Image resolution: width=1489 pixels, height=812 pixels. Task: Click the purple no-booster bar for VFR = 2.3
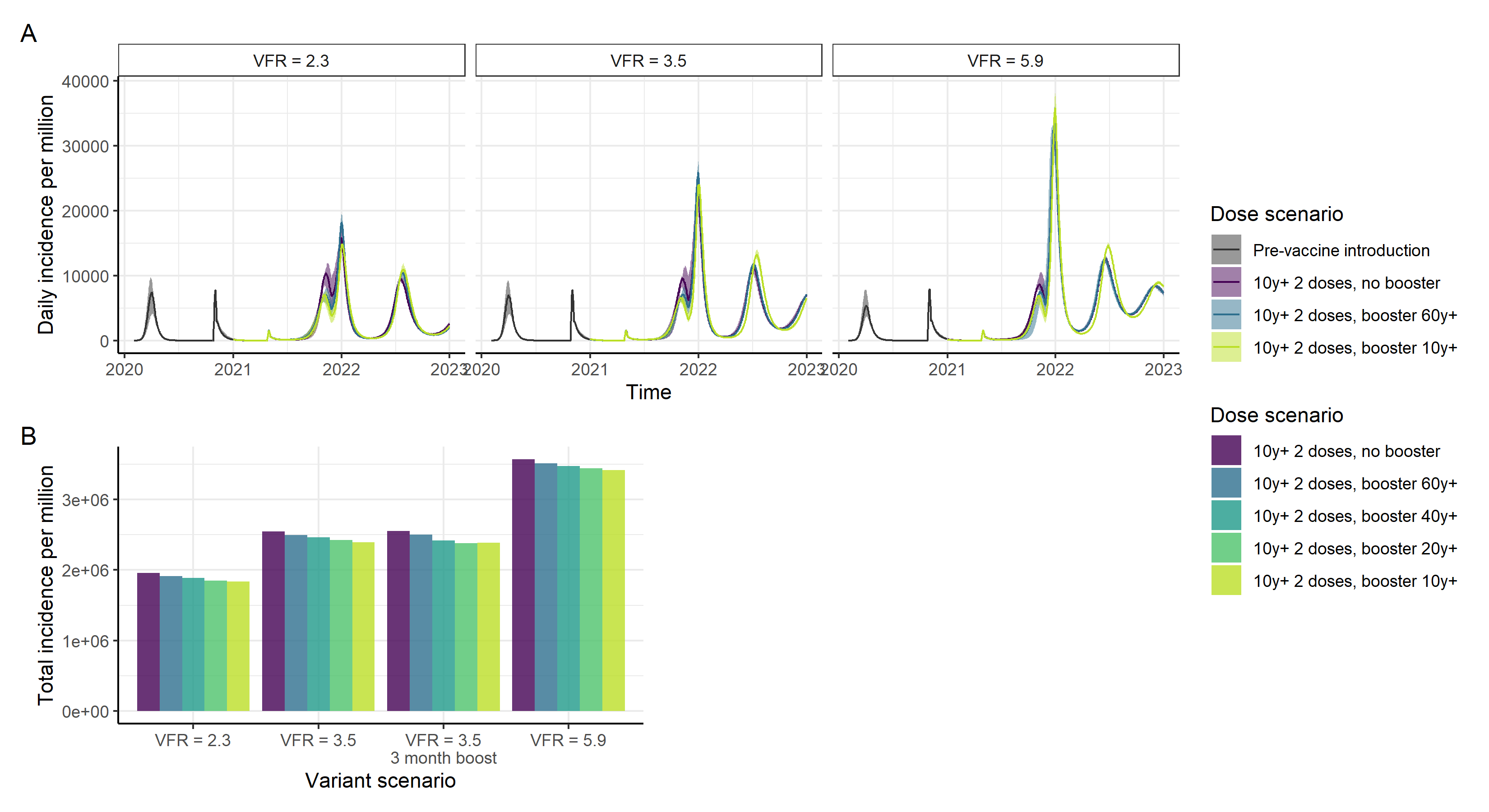(x=148, y=641)
